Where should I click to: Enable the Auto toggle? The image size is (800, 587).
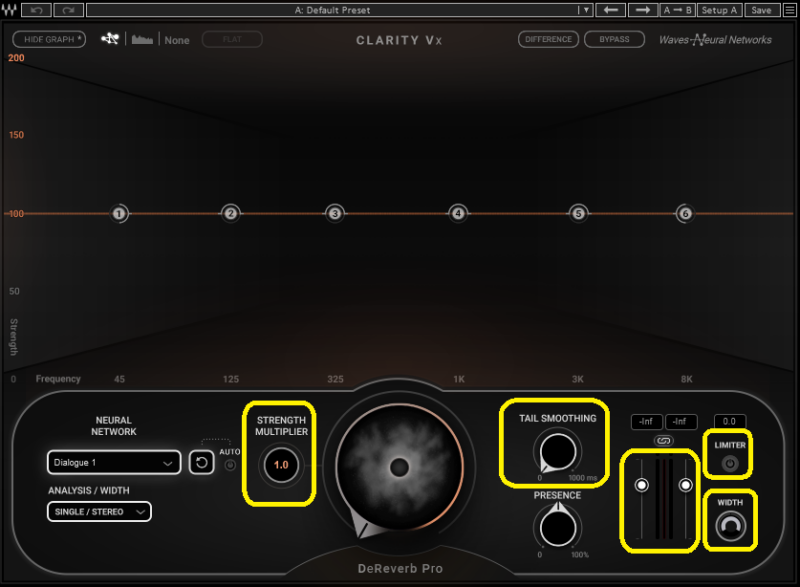[x=230, y=464]
